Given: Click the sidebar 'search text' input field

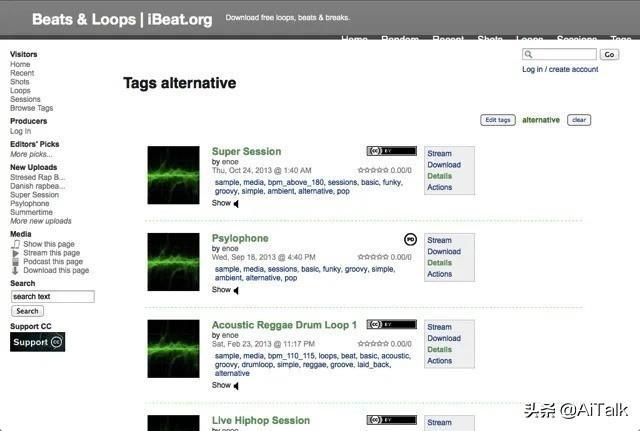Looking at the screenshot, I should 52,296.
